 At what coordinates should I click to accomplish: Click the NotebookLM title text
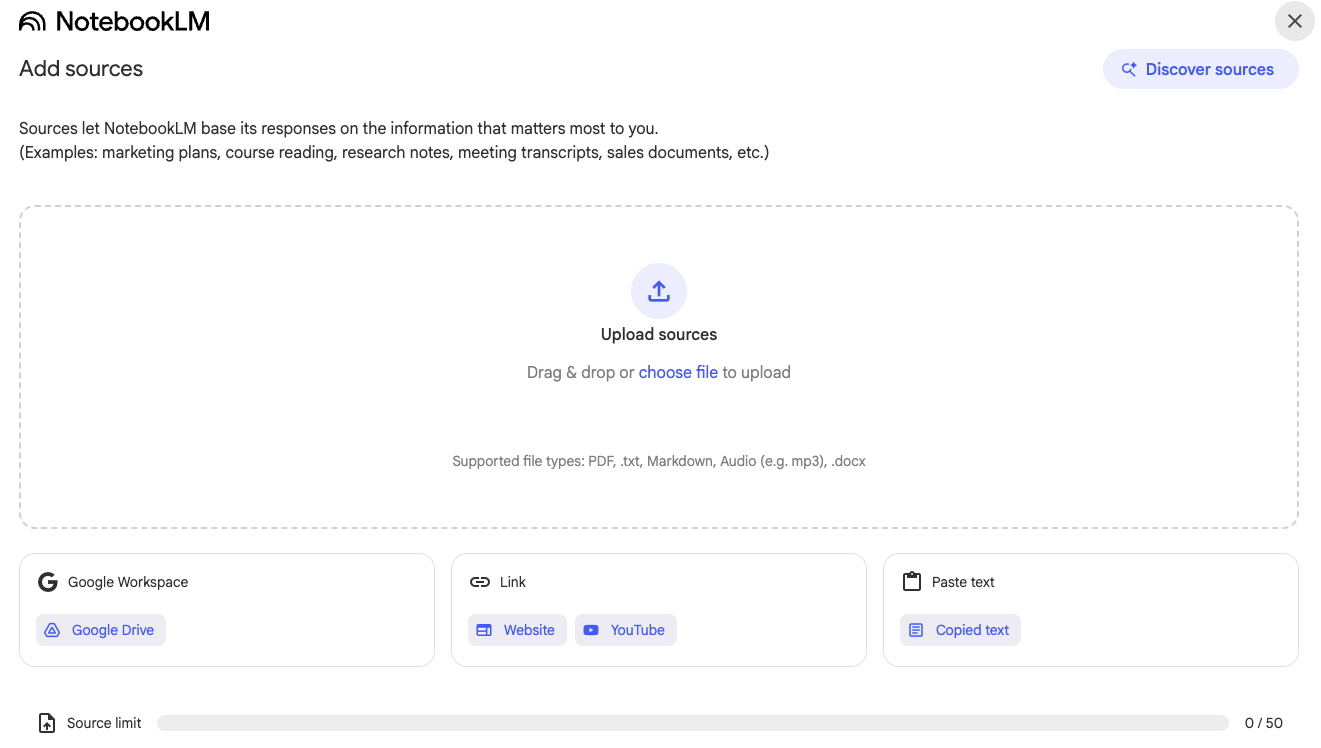(133, 22)
